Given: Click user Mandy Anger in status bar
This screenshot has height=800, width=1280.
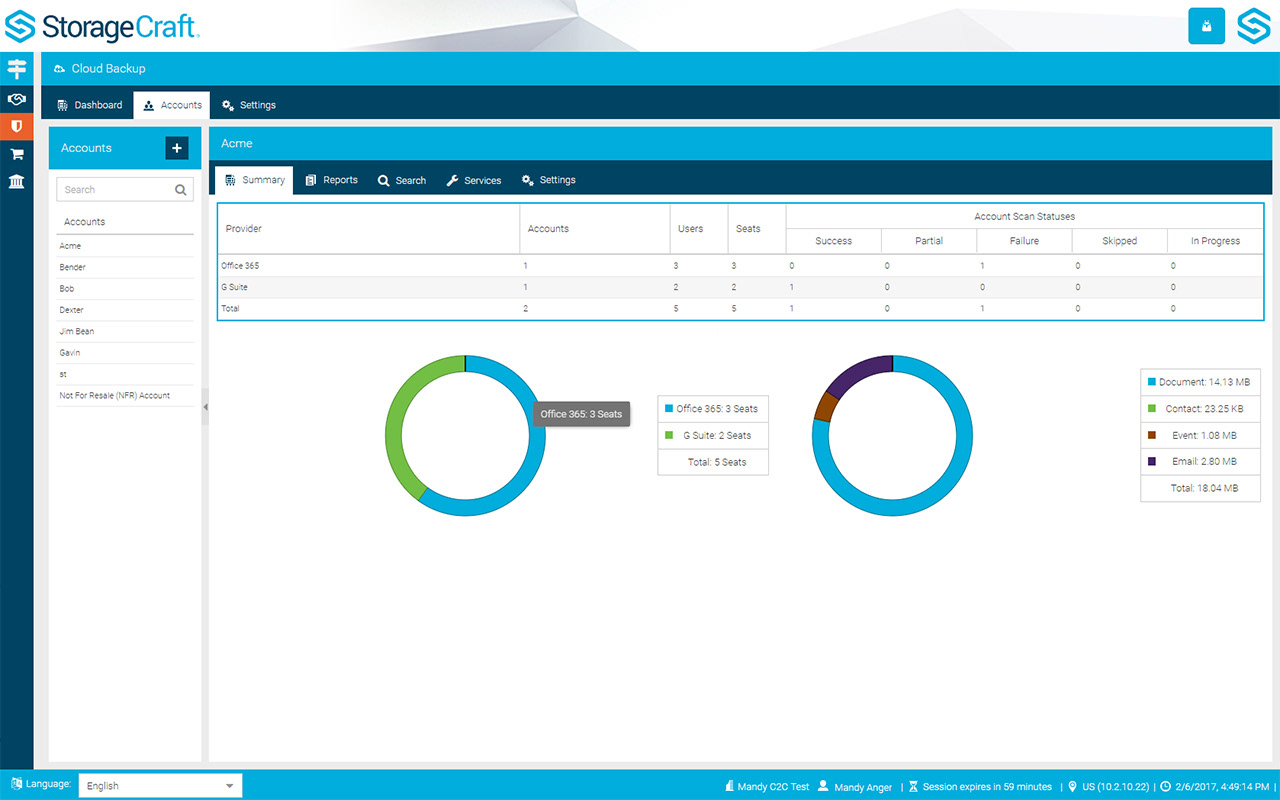Looking at the screenshot, I should point(855,787).
